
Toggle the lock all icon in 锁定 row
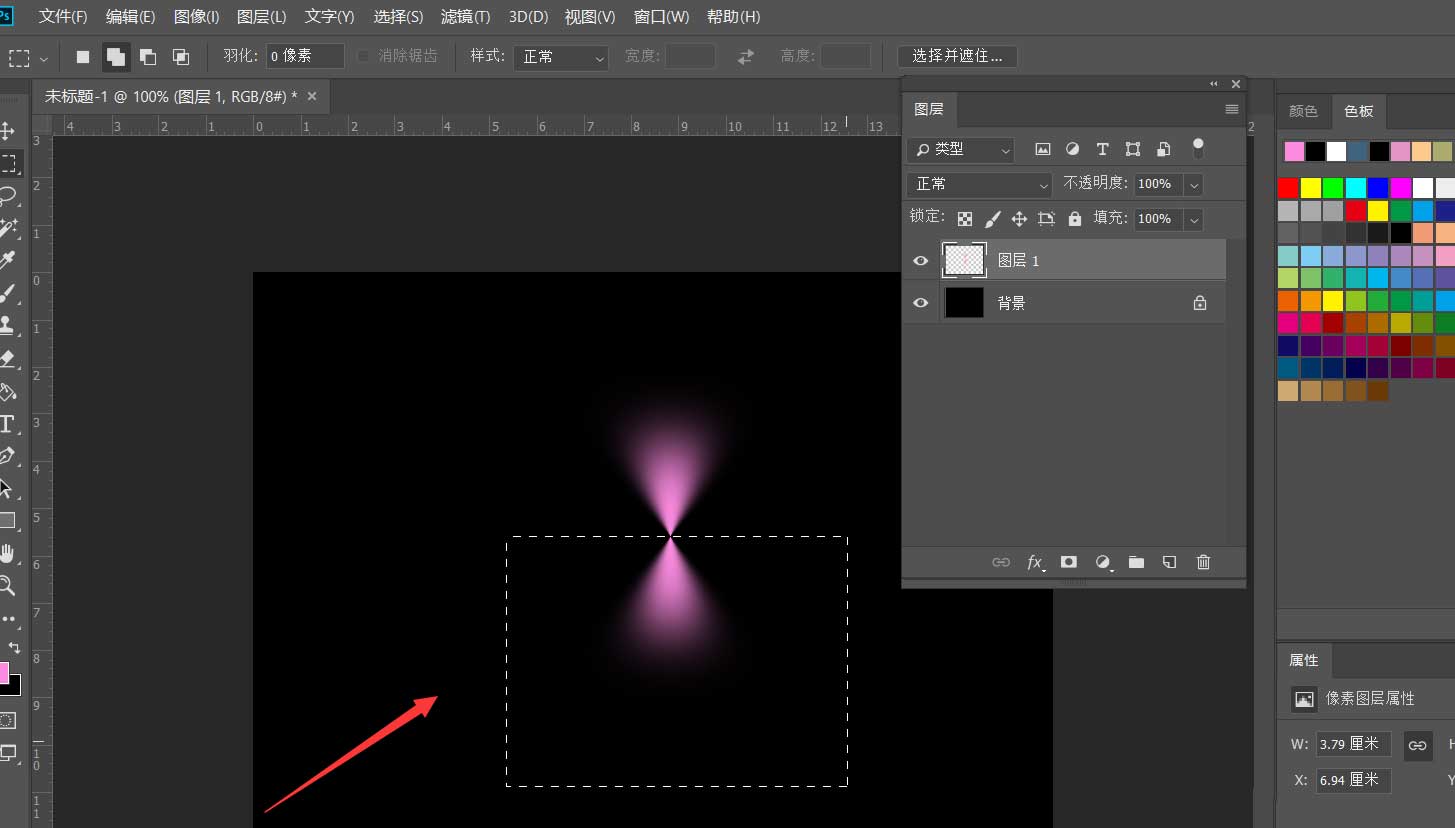[x=1075, y=218]
